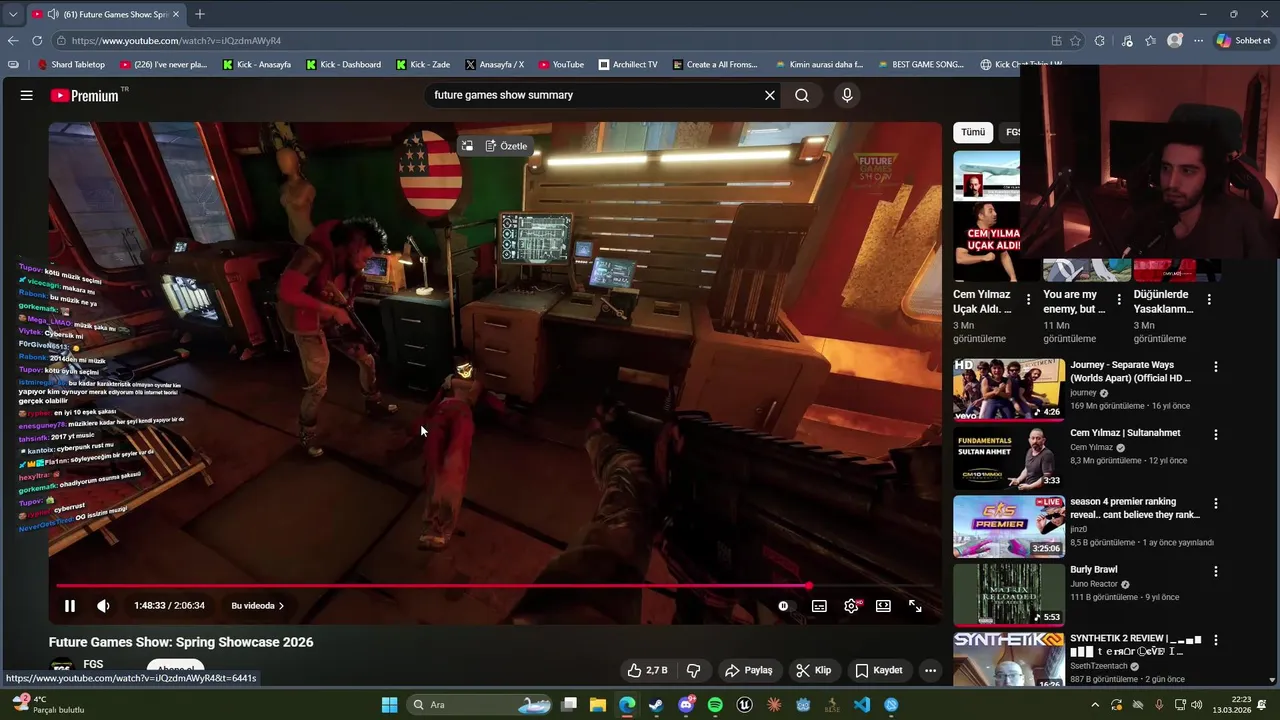This screenshot has width=1280, height=720.
Task: Click the Özetle summarize button
Action: (506, 146)
